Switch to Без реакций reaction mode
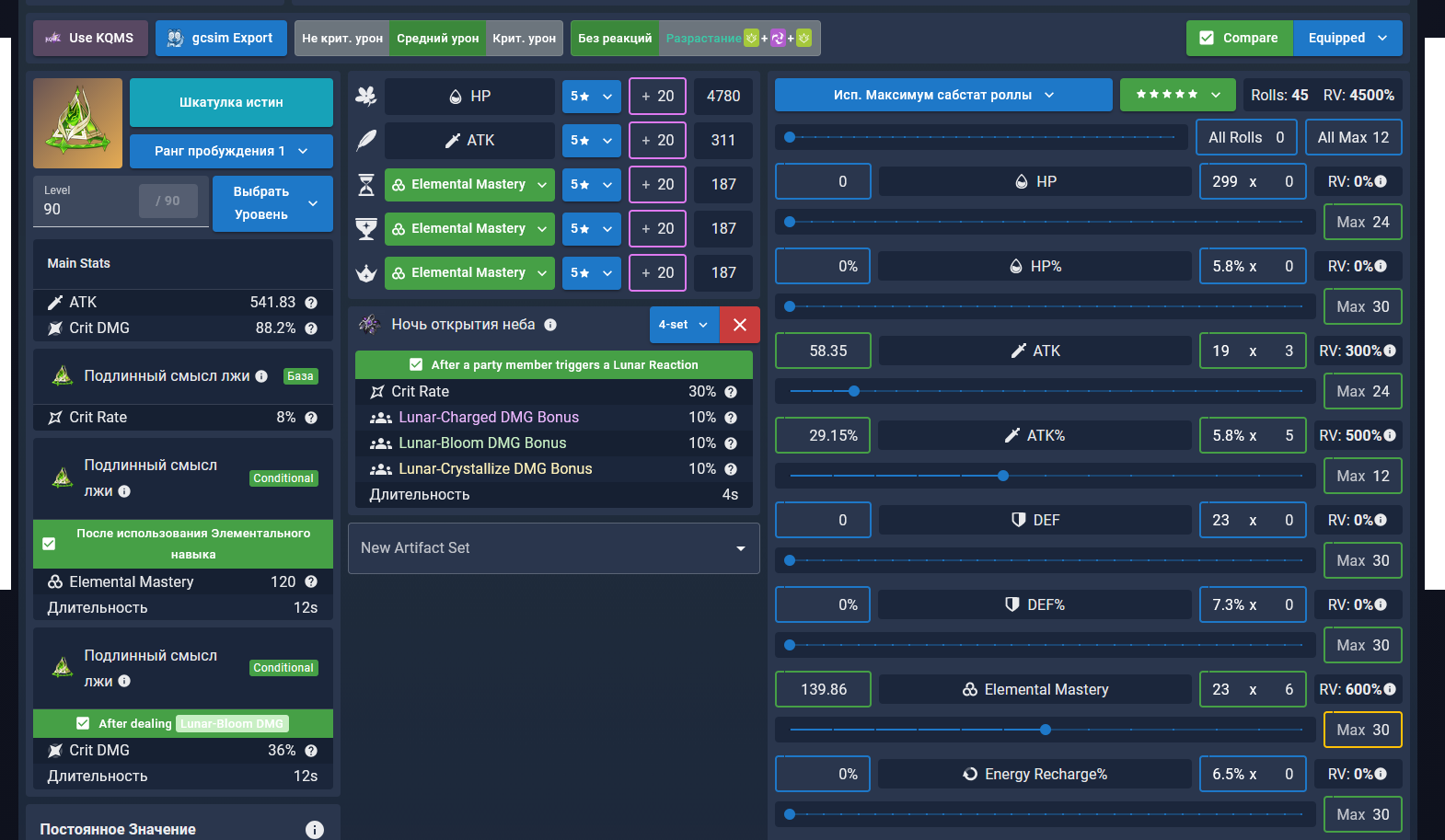This screenshot has width=1445, height=840. click(615, 38)
